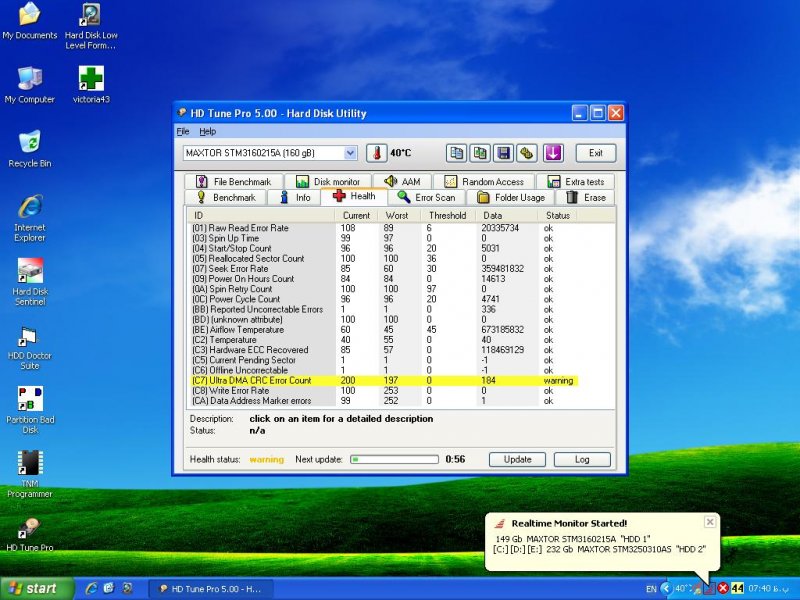The height and width of the screenshot is (600, 800).
Task: Select the Health tab
Action: coord(354,196)
